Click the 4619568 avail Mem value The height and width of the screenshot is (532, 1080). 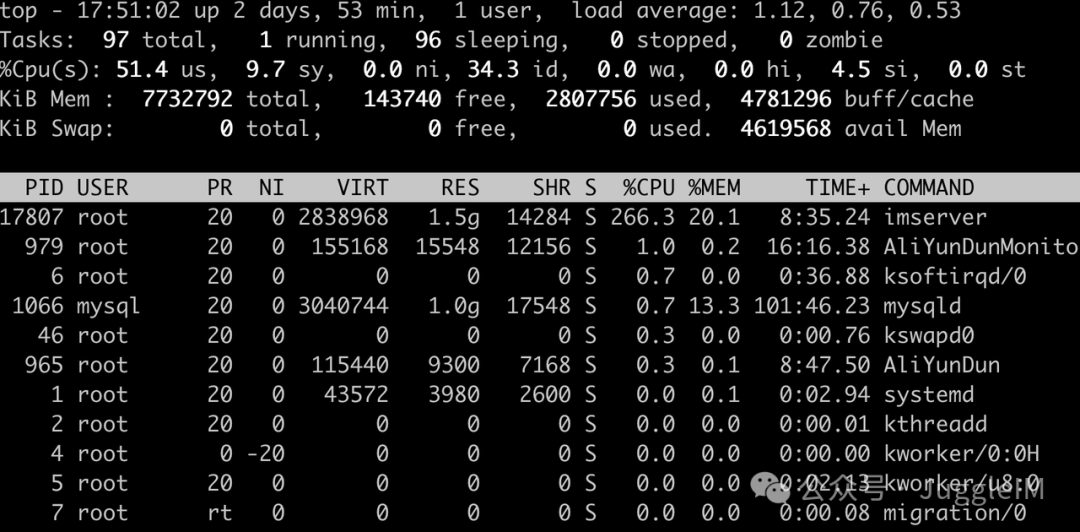tap(785, 129)
